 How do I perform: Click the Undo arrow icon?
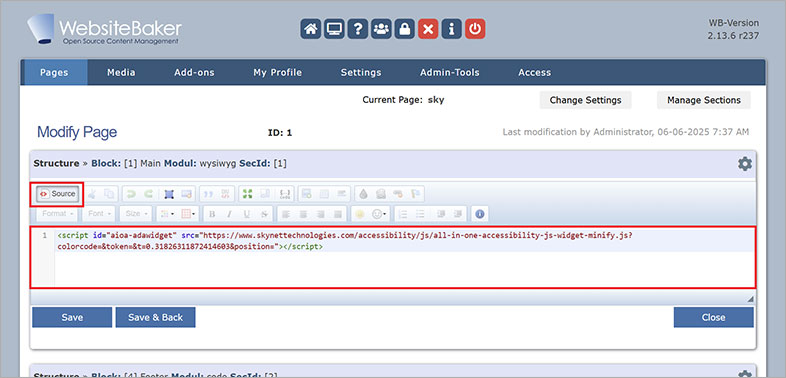pyautogui.click(x=131, y=194)
